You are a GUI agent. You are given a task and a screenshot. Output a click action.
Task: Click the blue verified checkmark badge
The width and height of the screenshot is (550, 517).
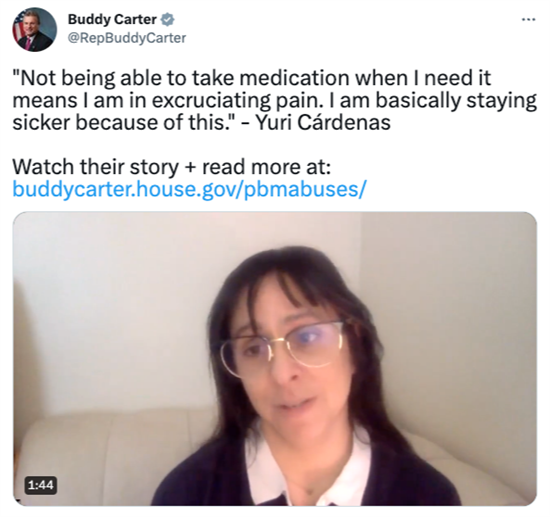[167, 20]
